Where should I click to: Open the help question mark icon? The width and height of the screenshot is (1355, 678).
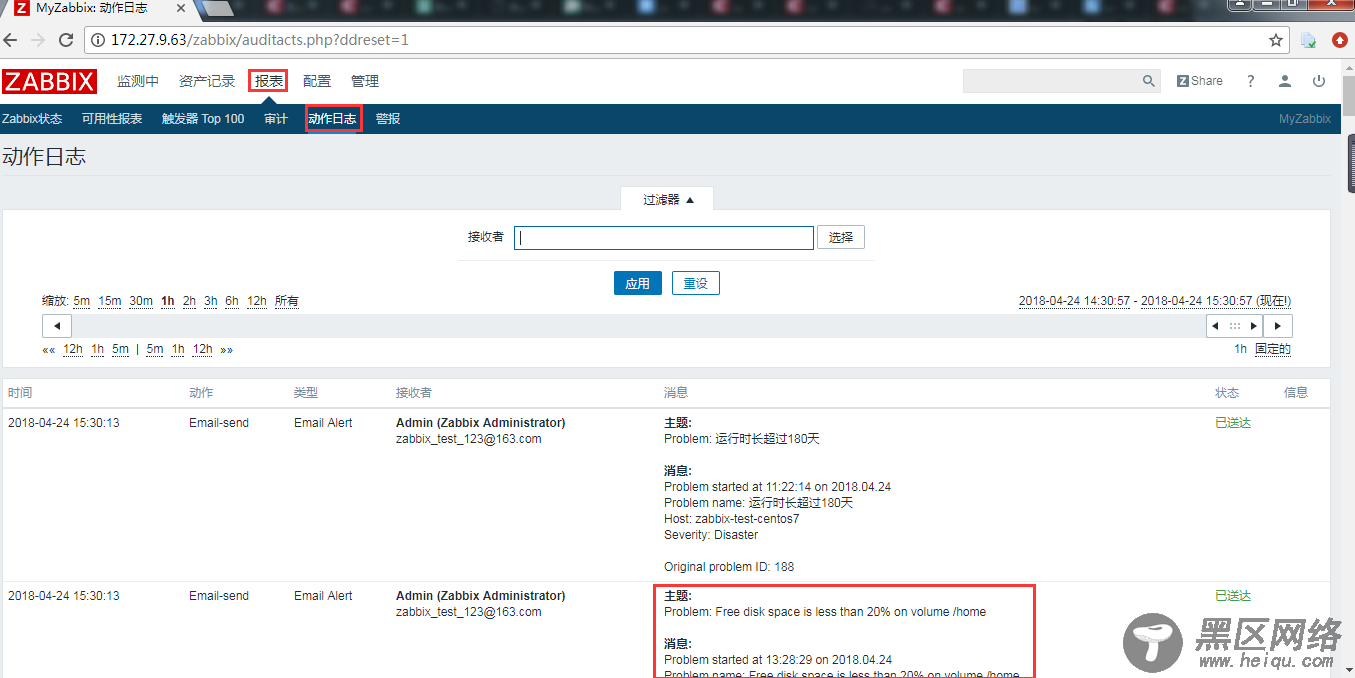pyautogui.click(x=1250, y=81)
